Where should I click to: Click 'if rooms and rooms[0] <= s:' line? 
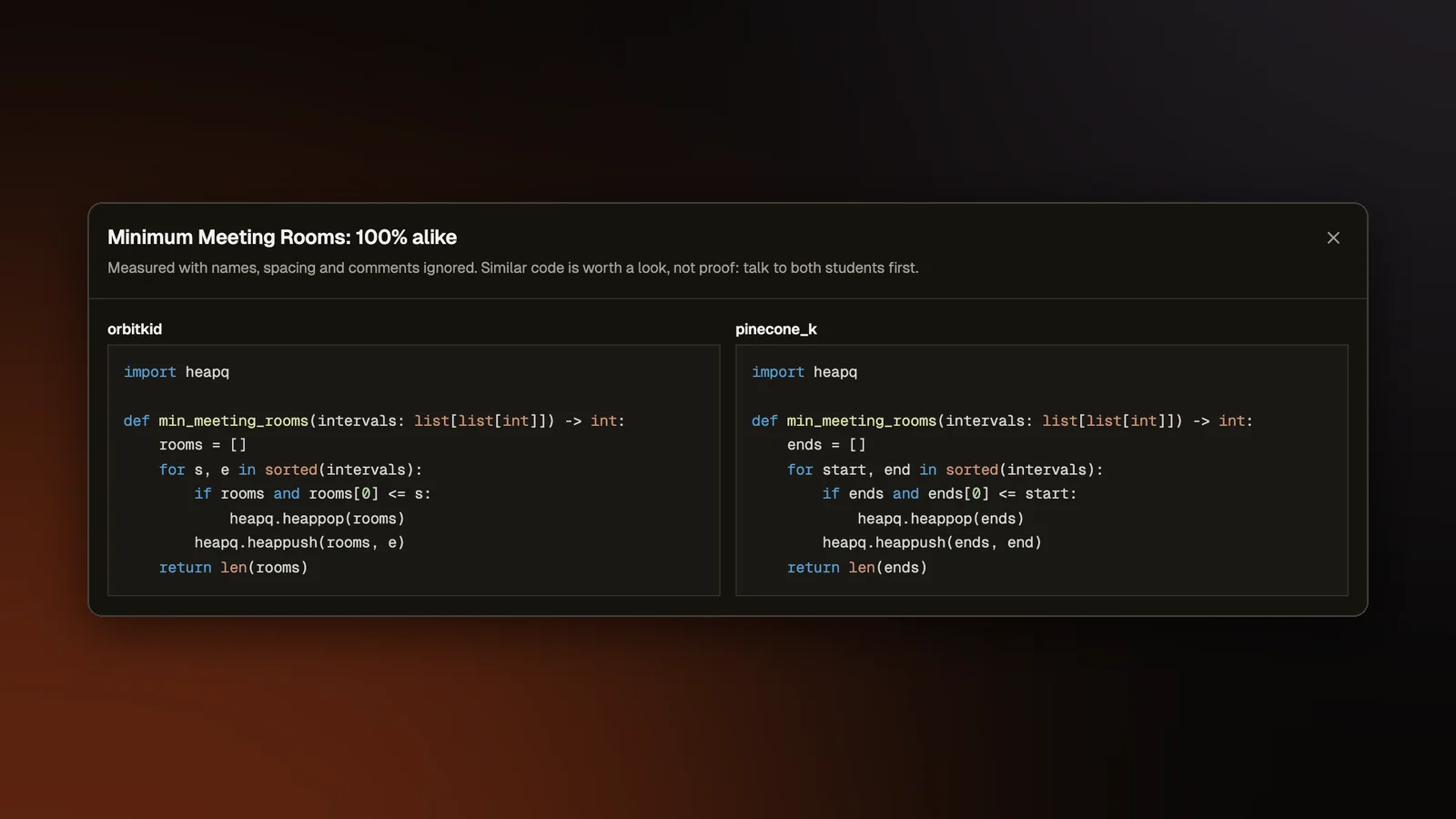[312, 494]
